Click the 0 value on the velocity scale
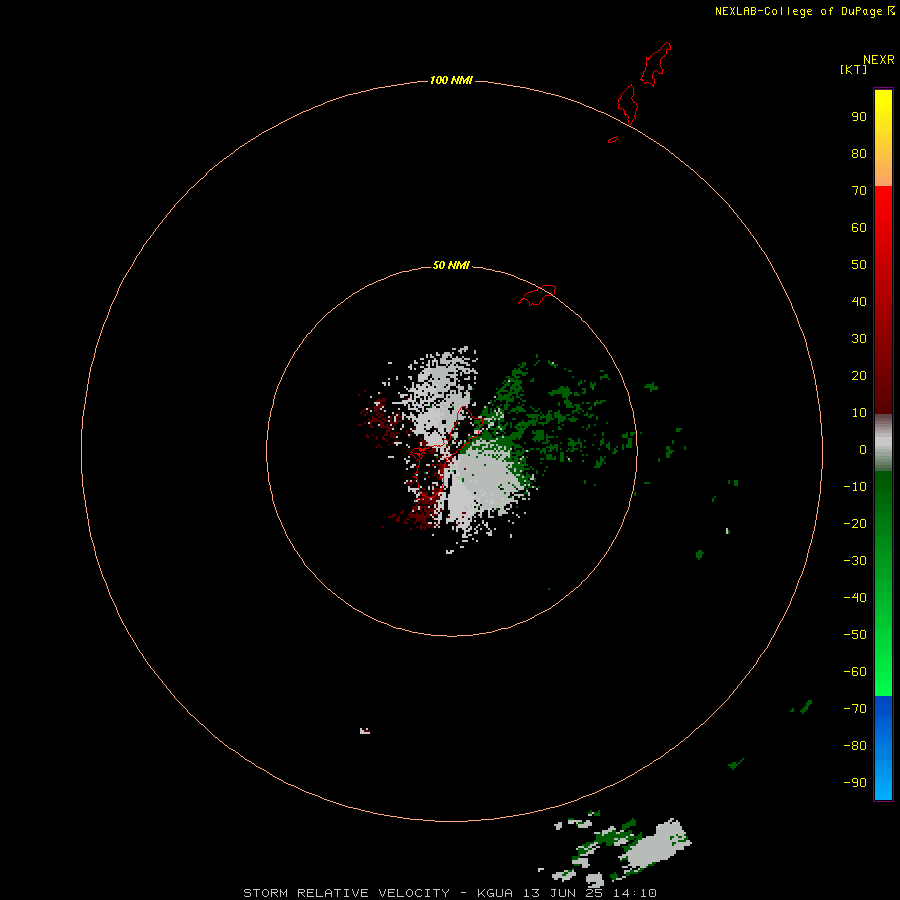Screen dimensions: 900x900 click(863, 450)
